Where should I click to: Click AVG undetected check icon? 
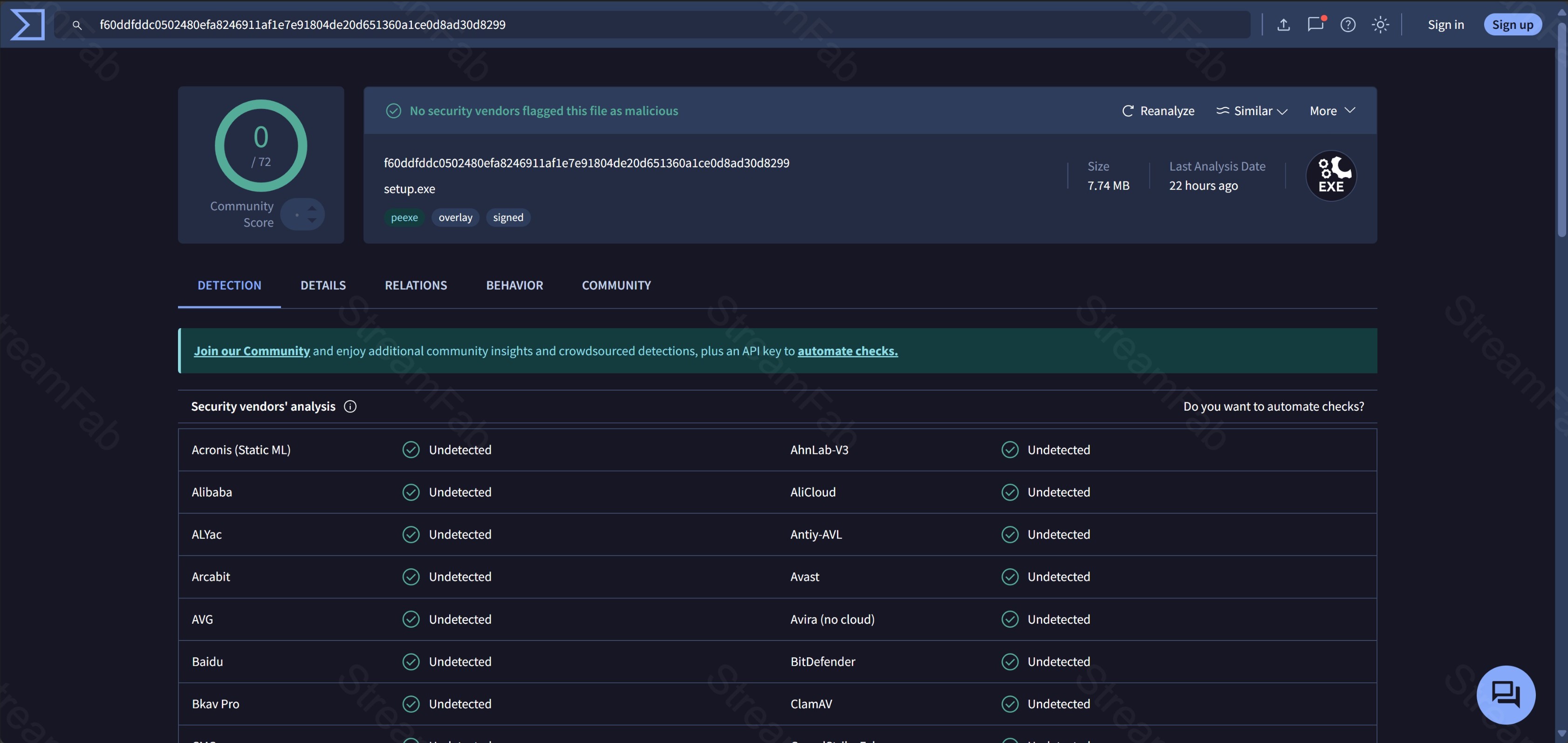(411, 619)
